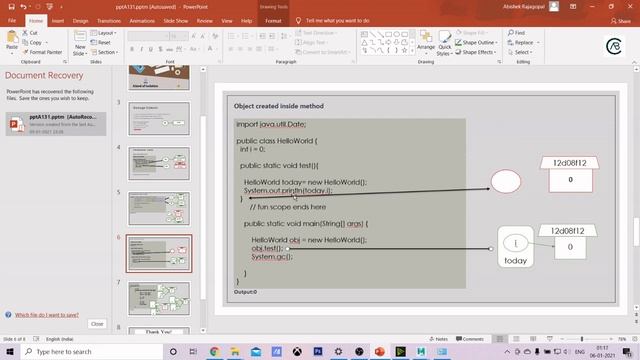640x360 pixels.
Task: Select slide 4 thumbnail
Action: tap(159, 164)
